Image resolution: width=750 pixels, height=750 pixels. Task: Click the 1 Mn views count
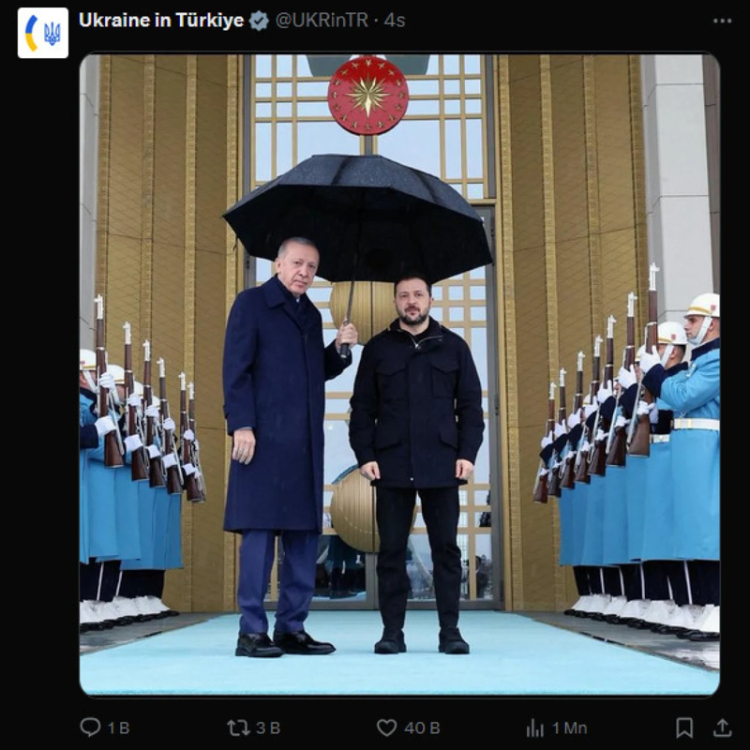coord(569,728)
